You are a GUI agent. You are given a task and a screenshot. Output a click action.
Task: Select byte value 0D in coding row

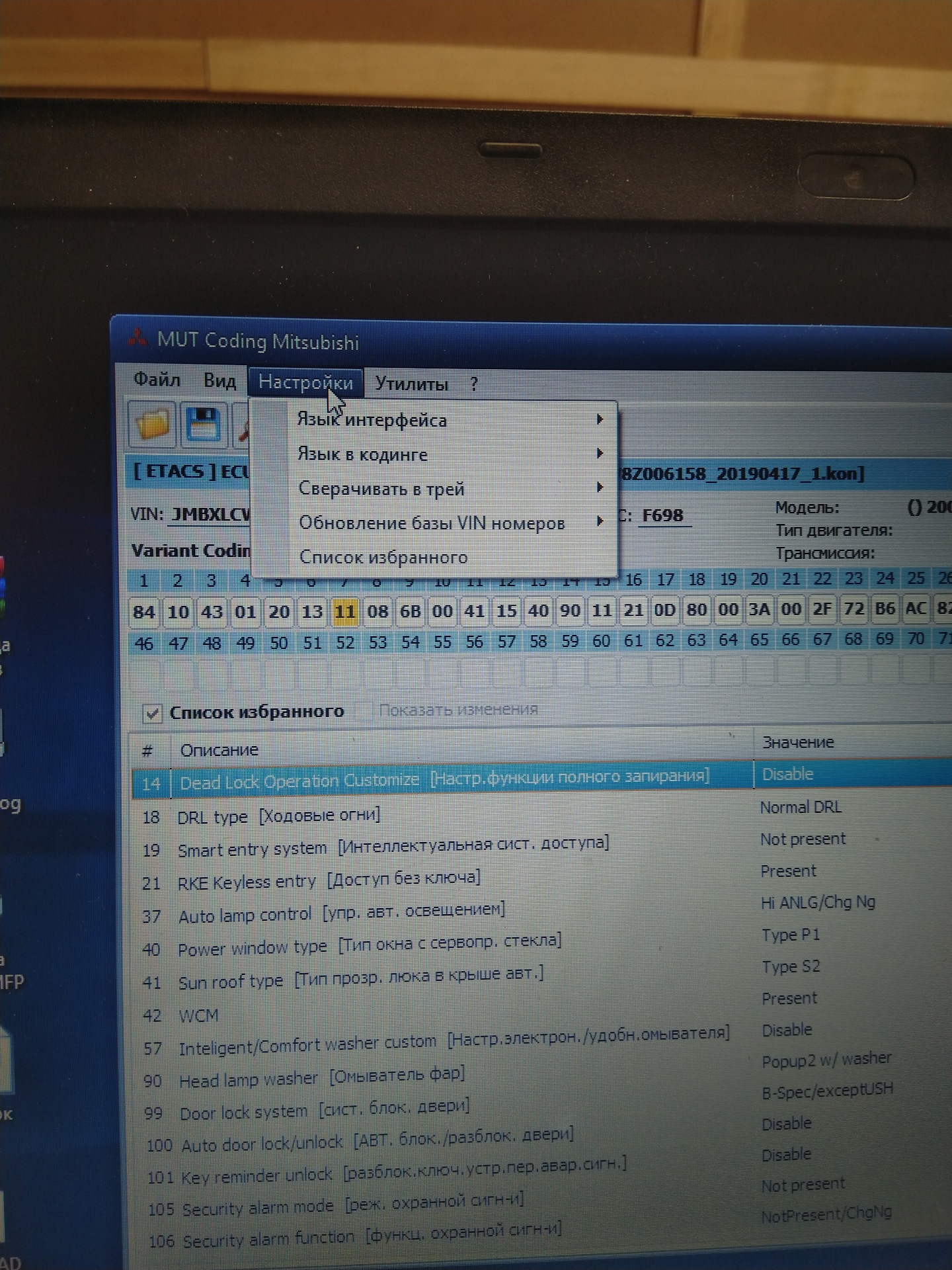(x=664, y=609)
